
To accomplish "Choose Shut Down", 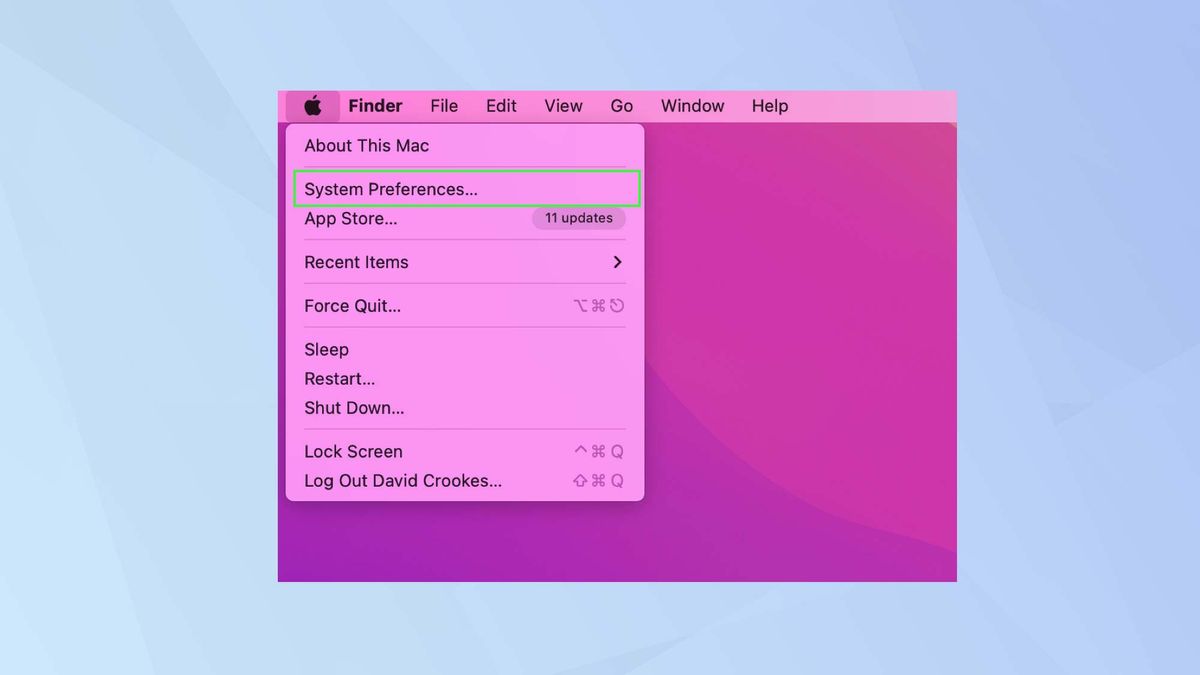I will coord(354,407).
